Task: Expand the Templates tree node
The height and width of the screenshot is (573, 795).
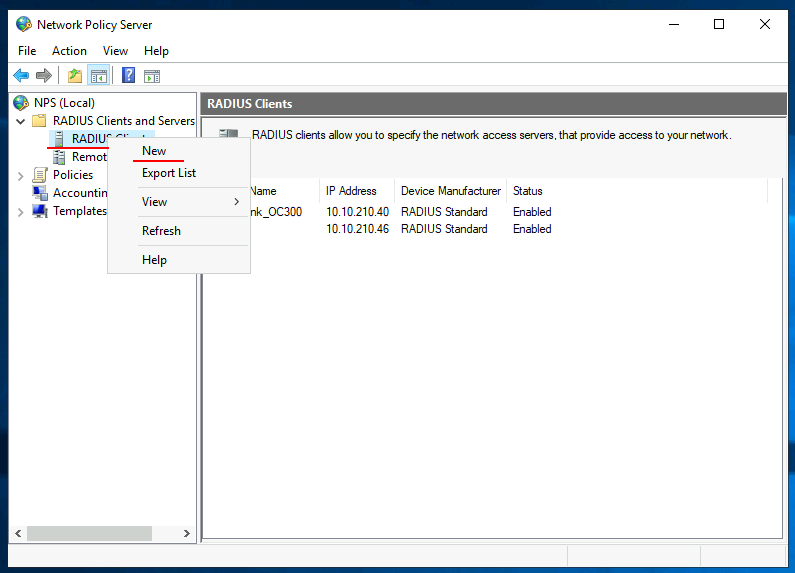Action: coord(21,212)
